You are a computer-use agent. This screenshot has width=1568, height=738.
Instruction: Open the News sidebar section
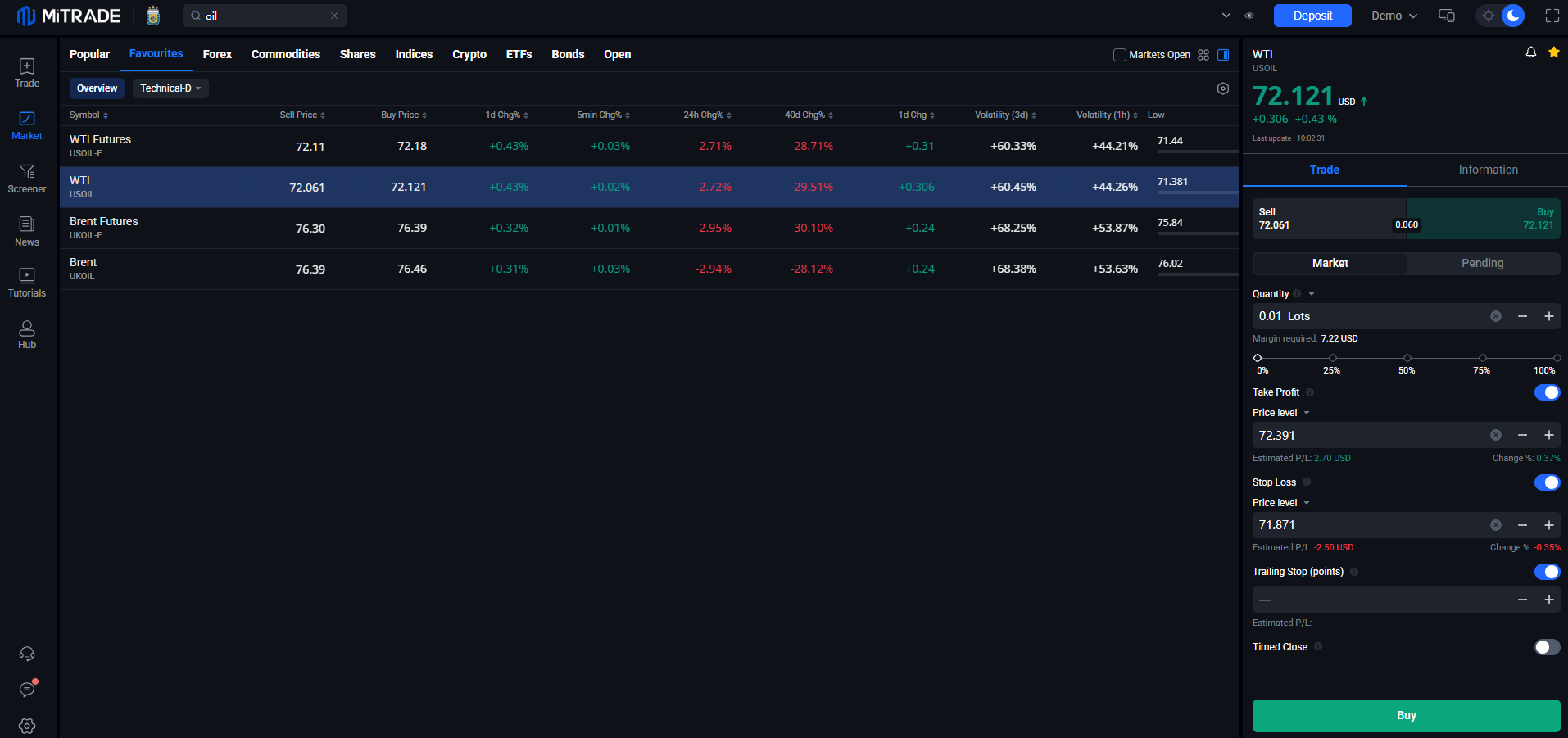click(26, 231)
